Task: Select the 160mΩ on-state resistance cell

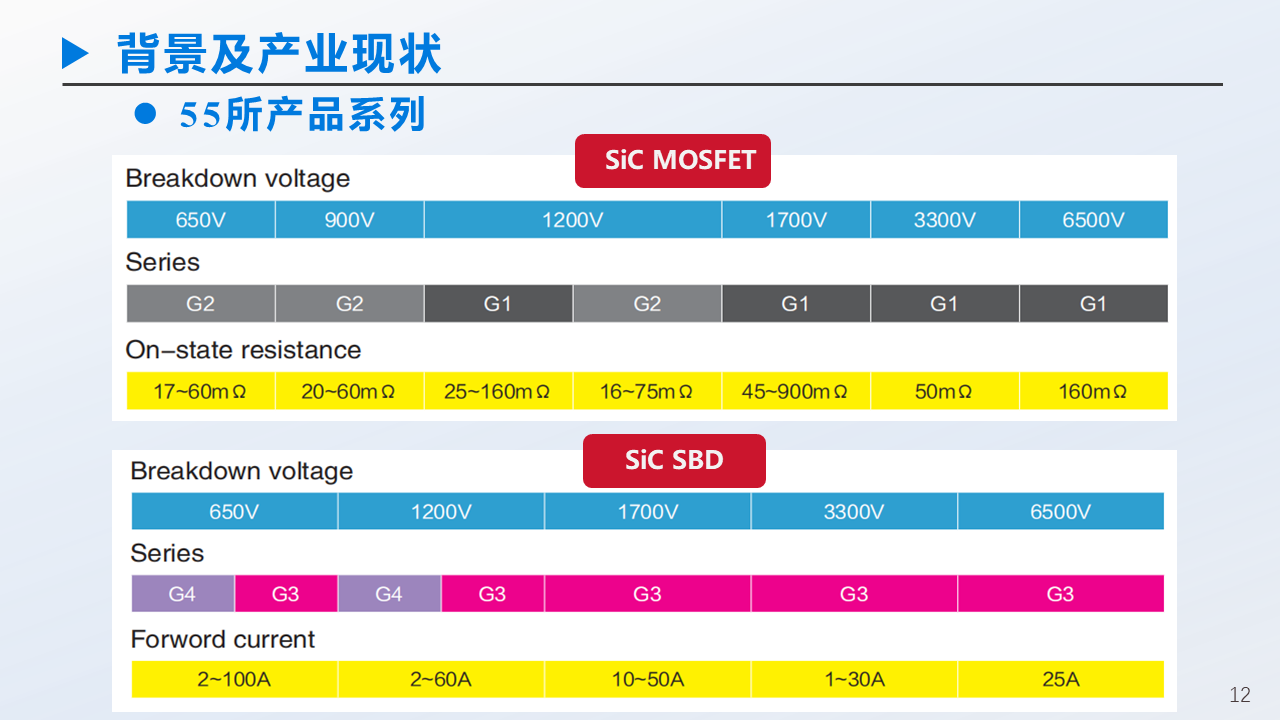Action: pyautogui.click(x=1093, y=391)
